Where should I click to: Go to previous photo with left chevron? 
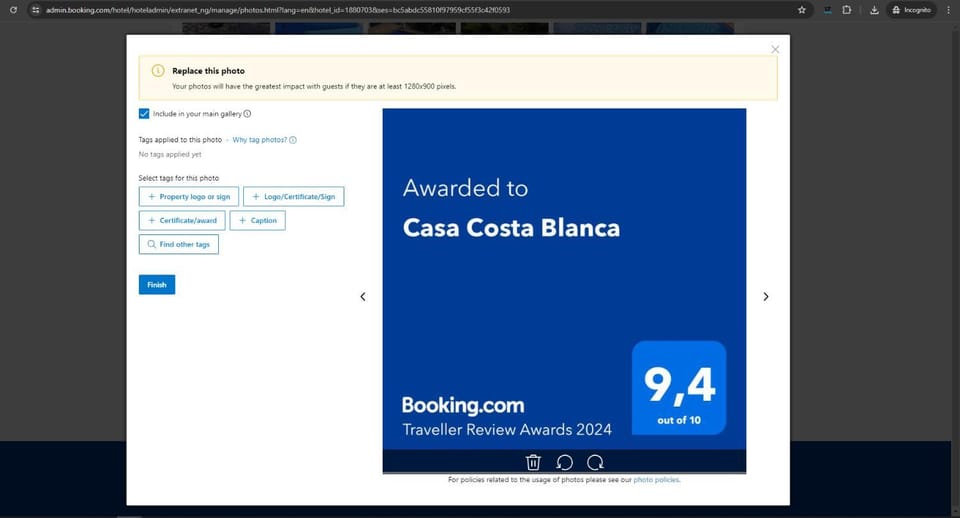coord(363,296)
